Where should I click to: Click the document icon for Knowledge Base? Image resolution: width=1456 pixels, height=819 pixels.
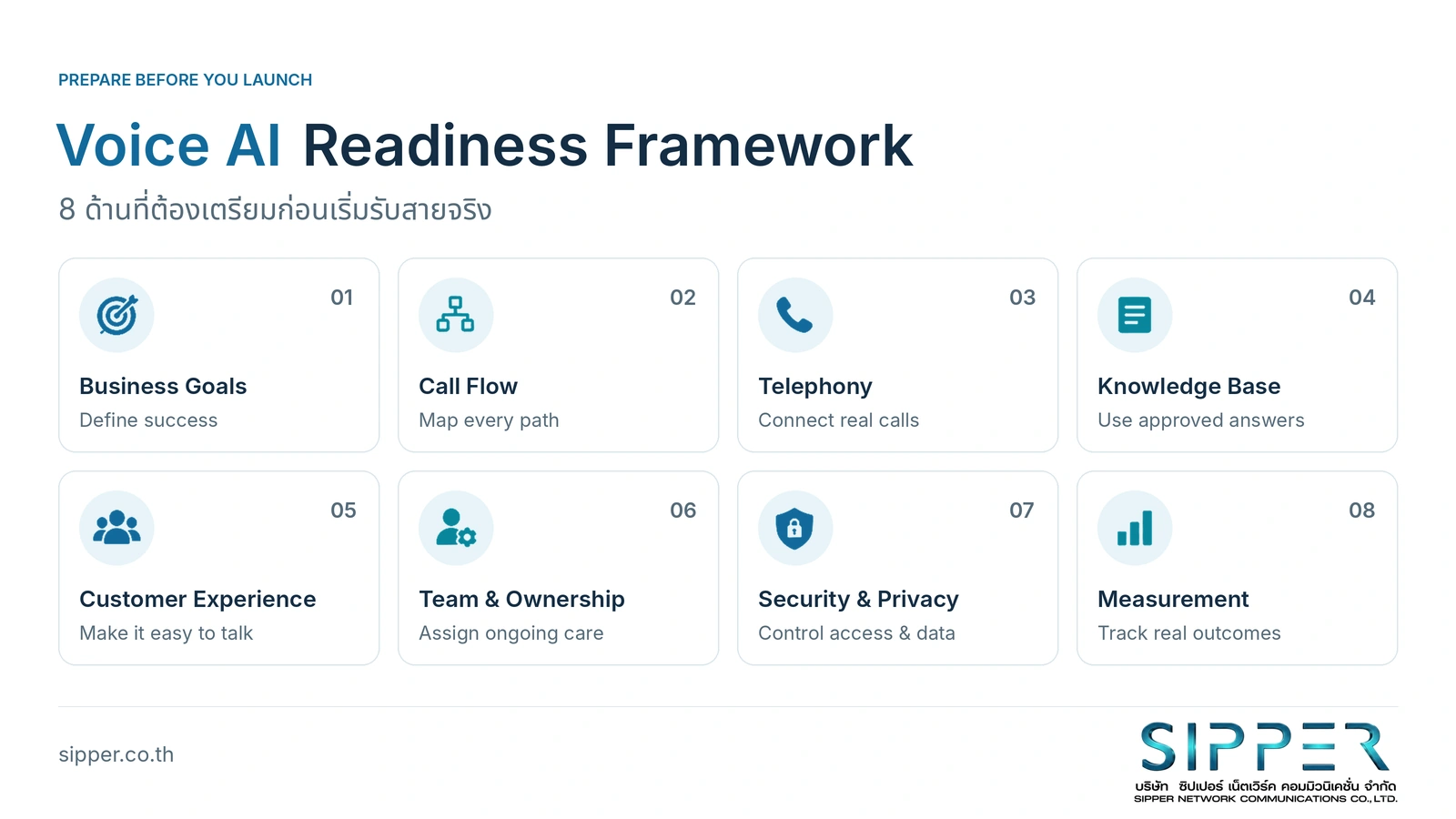point(1135,315)
